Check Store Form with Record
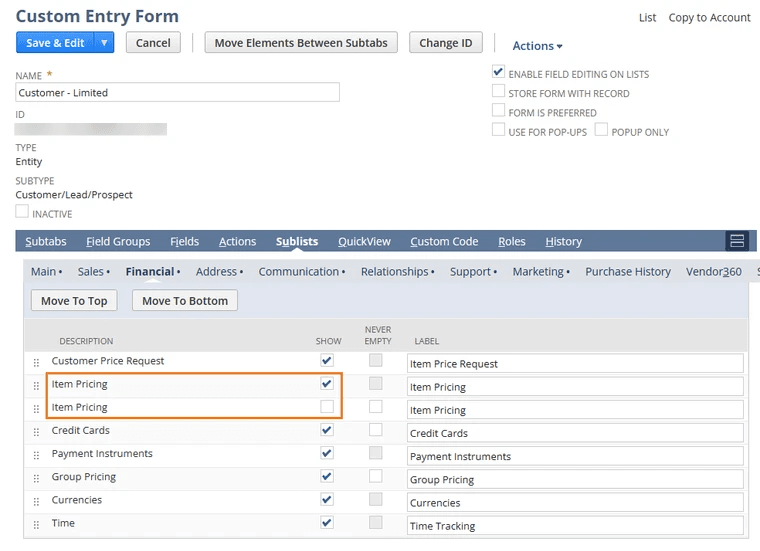The width and height of the screenshot is (760, 551). point(498,91)
